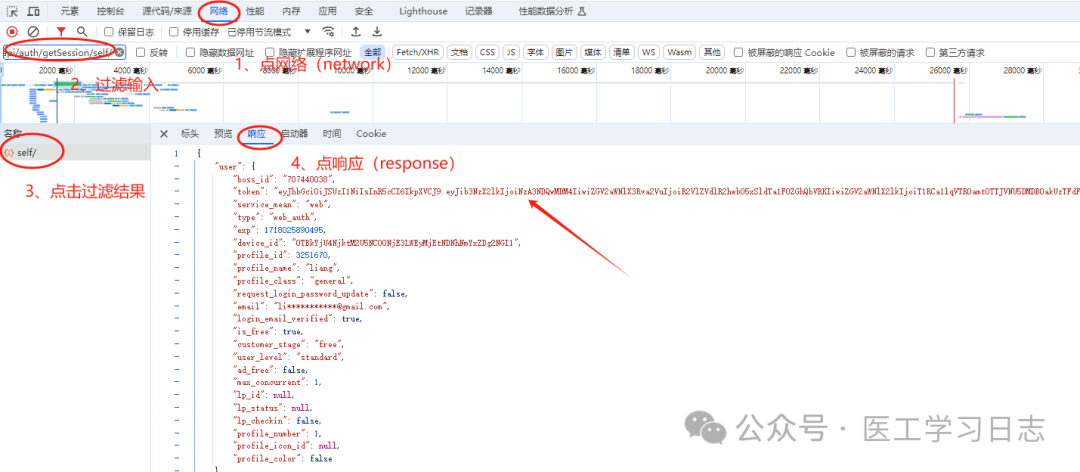Viewport: 1080px width, 472px height.
Task: Enable 保留日志 checkbox
Action: tap(109, 32)
